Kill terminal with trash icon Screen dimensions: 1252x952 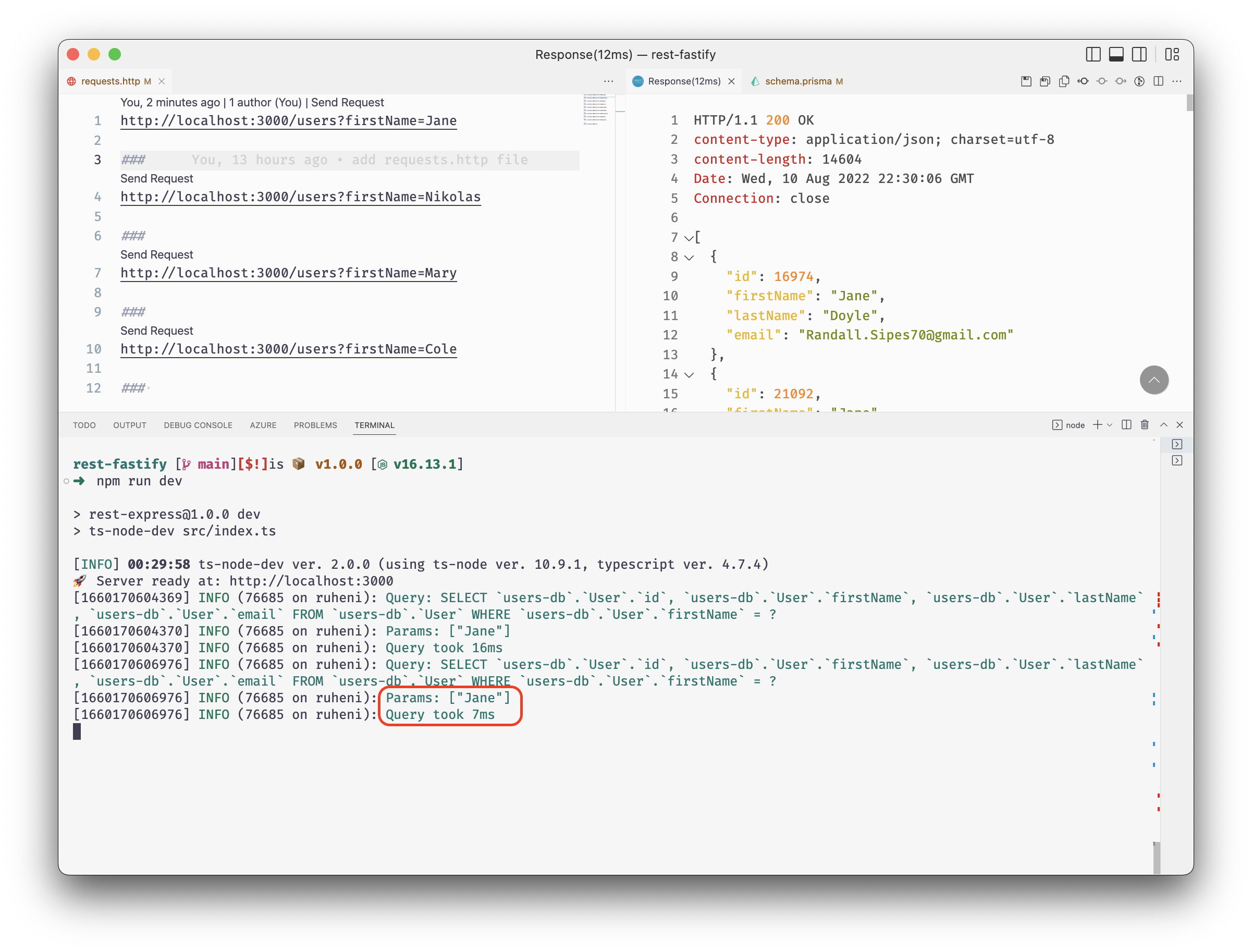click(1144, 424)
